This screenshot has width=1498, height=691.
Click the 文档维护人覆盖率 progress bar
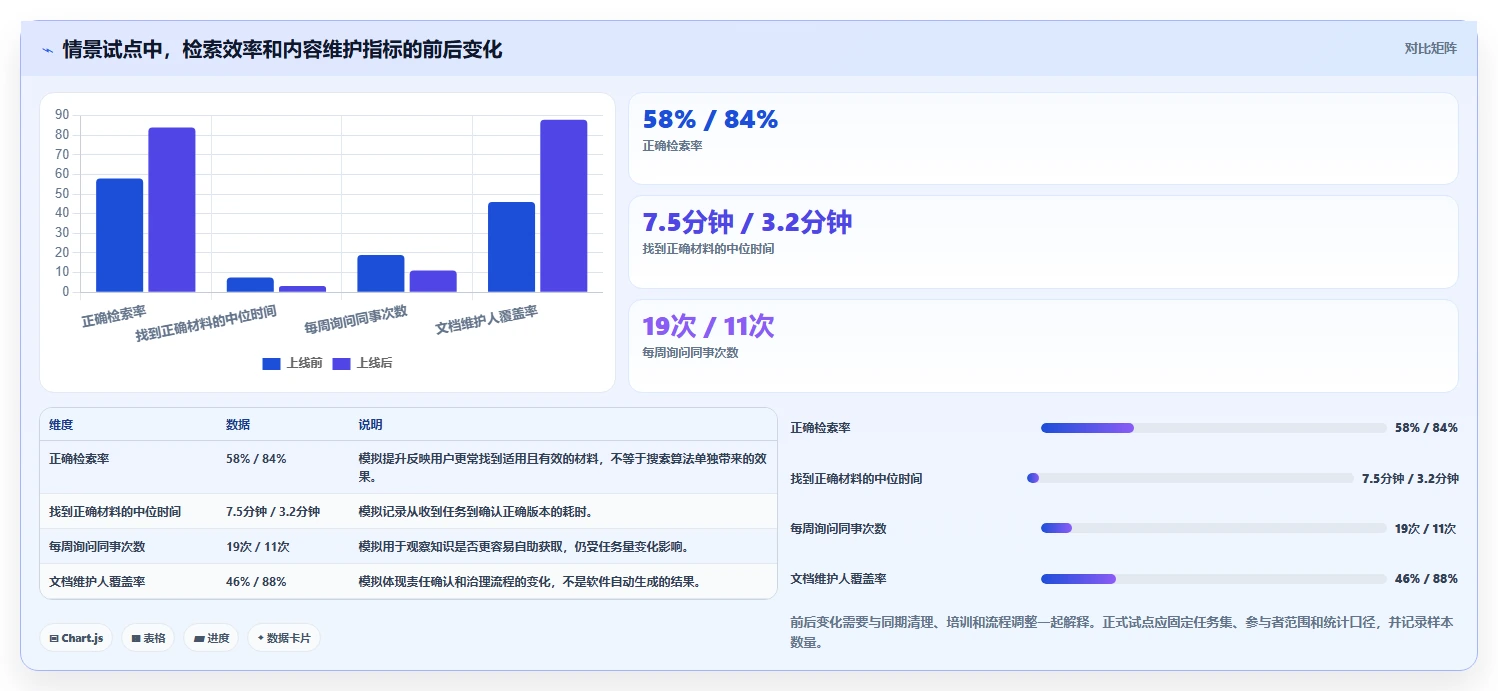(1214, 579)
